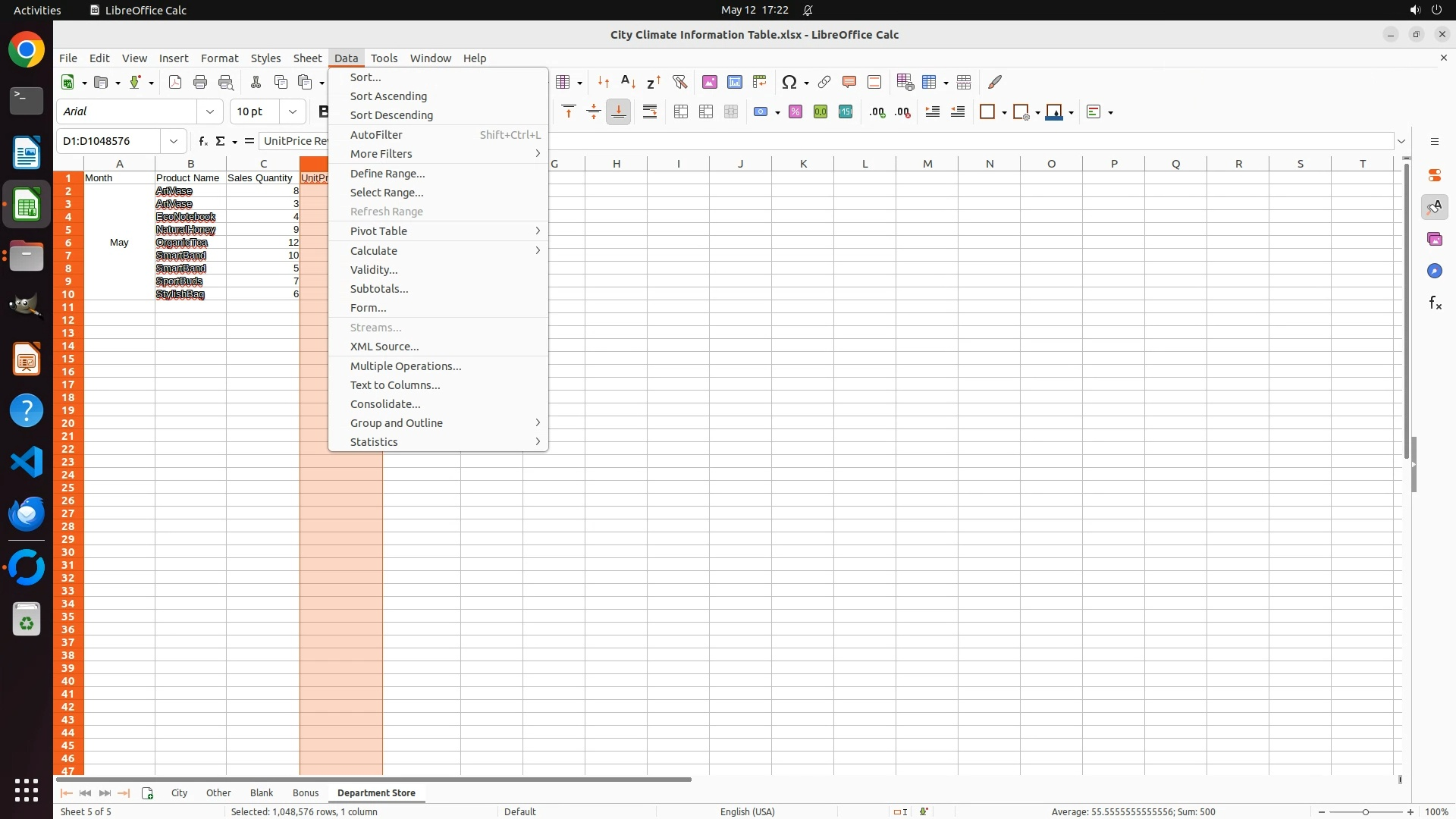Viewport: 1456px width, 819px height.
Task: Click the Format as Percent icon
Action: click(795, 112)
